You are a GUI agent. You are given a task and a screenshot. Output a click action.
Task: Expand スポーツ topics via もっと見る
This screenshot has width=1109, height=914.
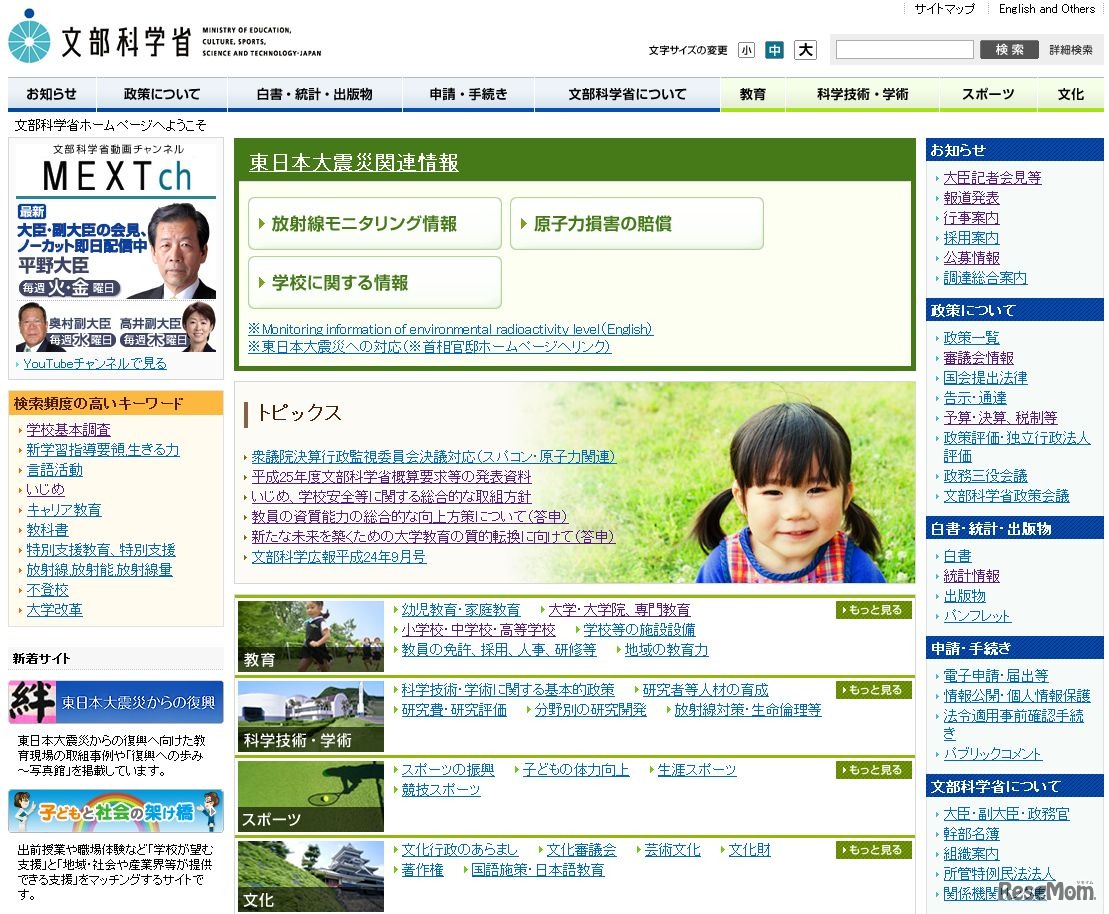pyautogui.click(x=872, y=769)
